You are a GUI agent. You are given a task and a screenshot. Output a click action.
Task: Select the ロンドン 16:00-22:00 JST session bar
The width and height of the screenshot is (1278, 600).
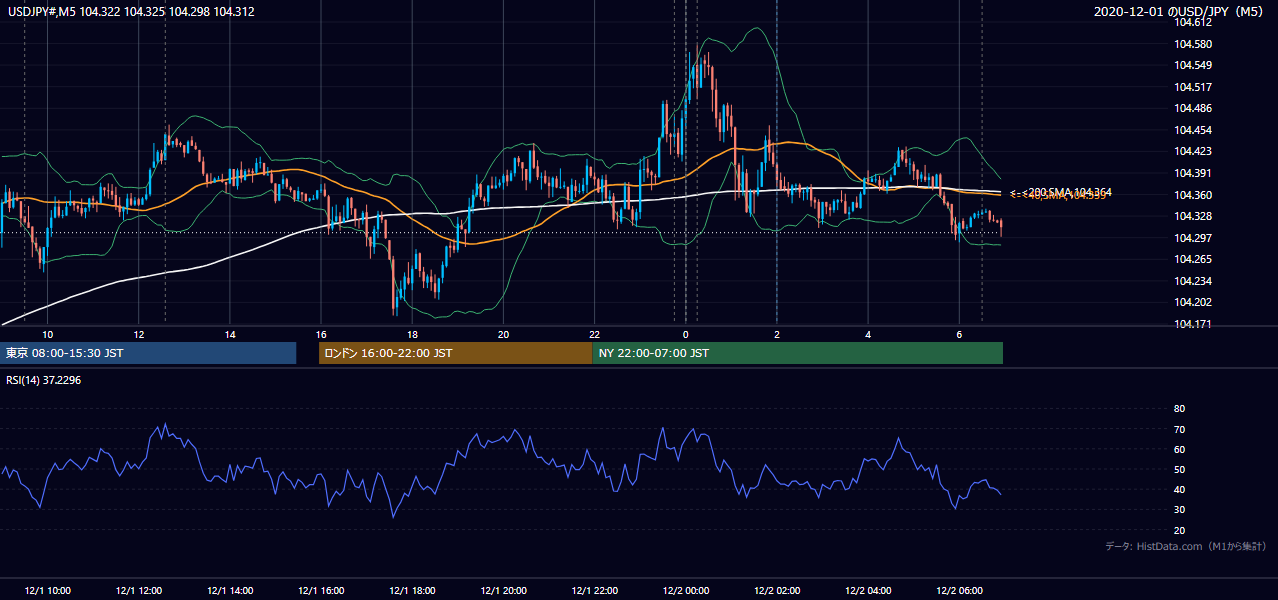[x=455, y=353]
